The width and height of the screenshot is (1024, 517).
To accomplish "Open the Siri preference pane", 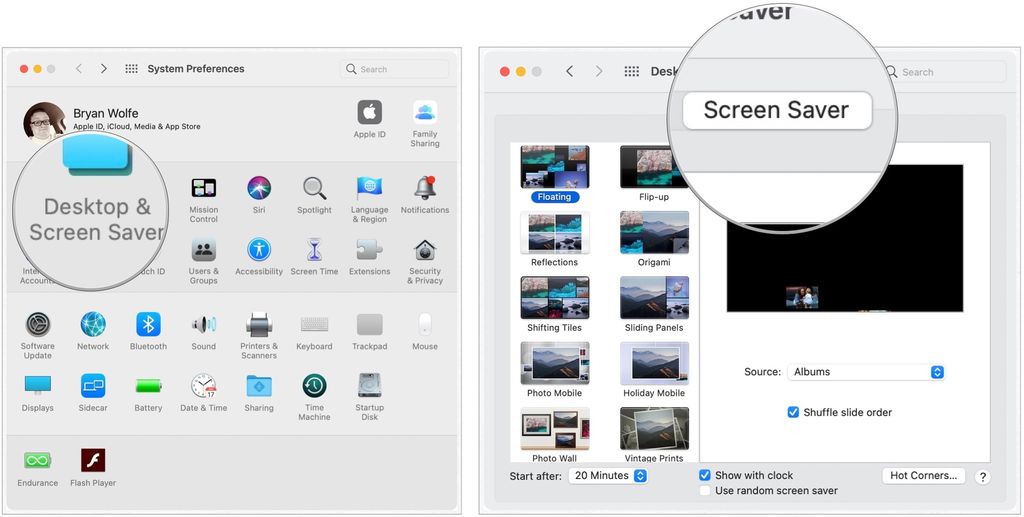I will pos(259,188).
